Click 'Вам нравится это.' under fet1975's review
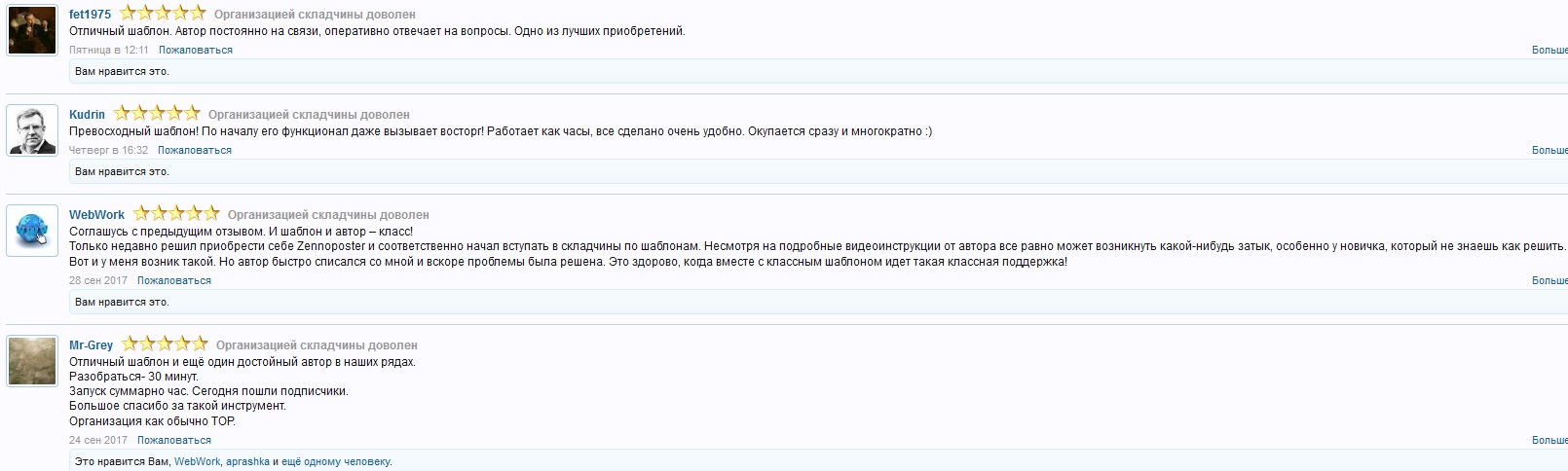This screenshot has height=471, width=1568. [x=122, y=71]
